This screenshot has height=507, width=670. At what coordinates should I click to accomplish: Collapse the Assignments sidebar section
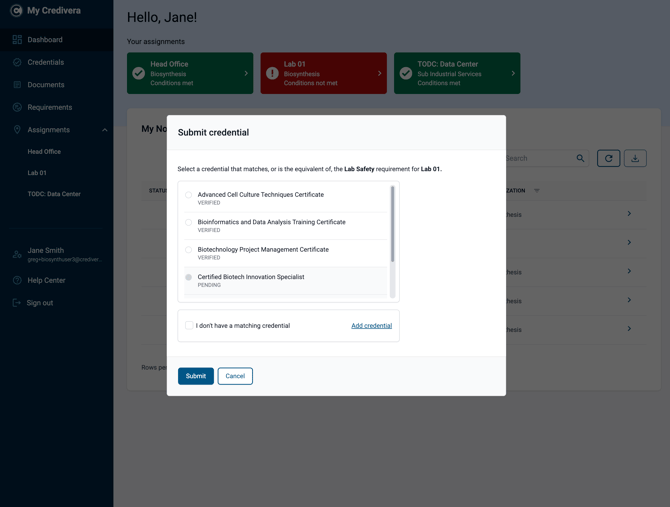(x=105, y=130)
